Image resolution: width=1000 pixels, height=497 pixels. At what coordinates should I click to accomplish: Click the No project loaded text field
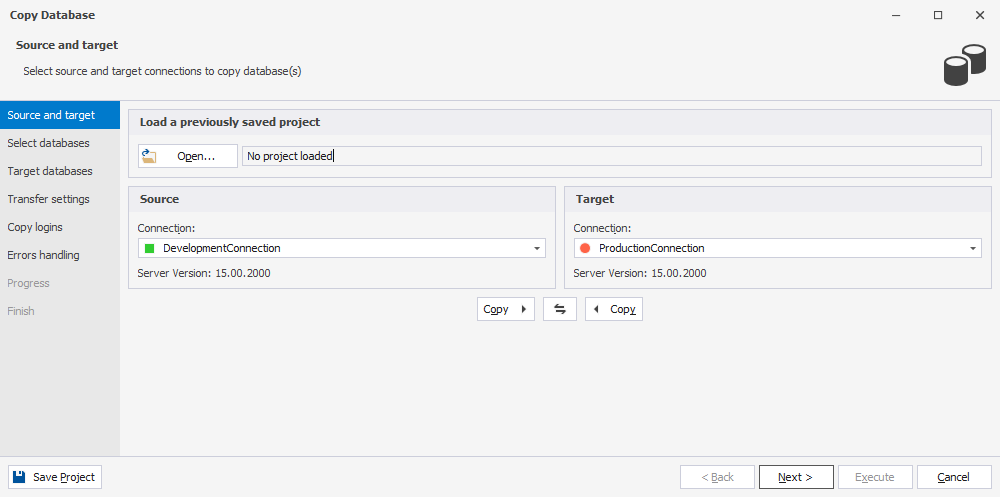tap(612, 156)
